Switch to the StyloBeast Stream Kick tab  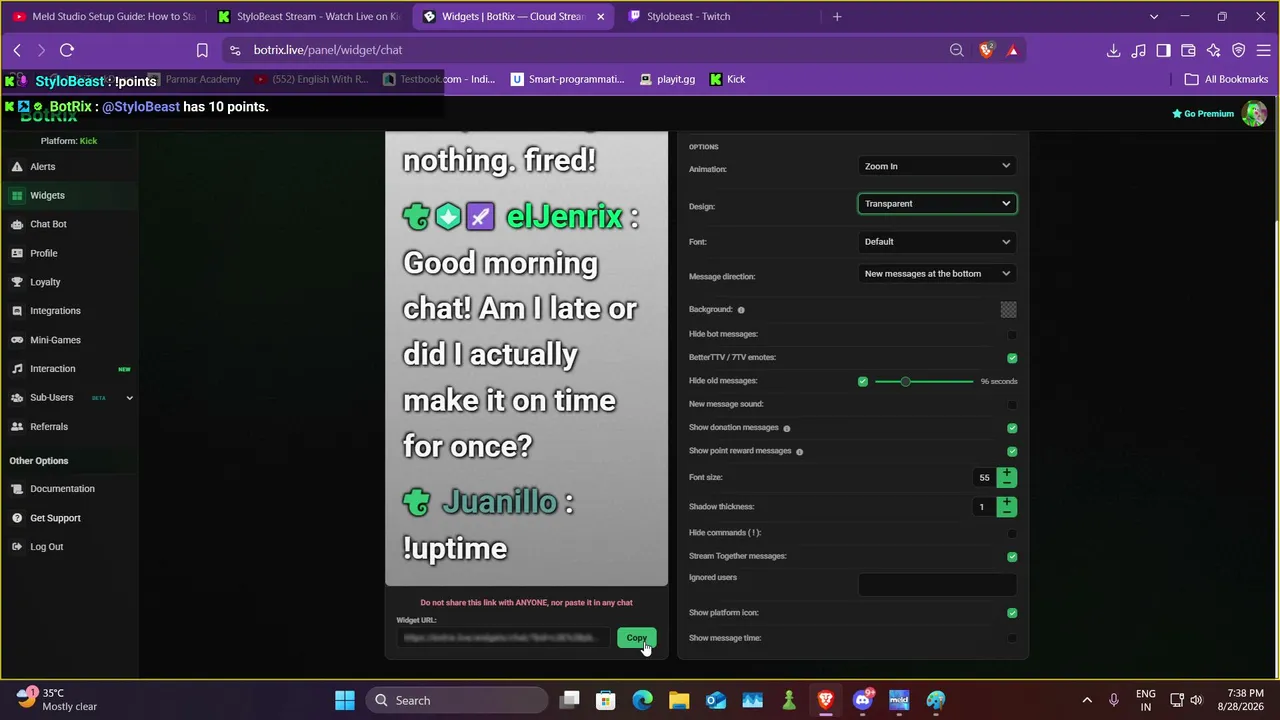tap(309, 16)
